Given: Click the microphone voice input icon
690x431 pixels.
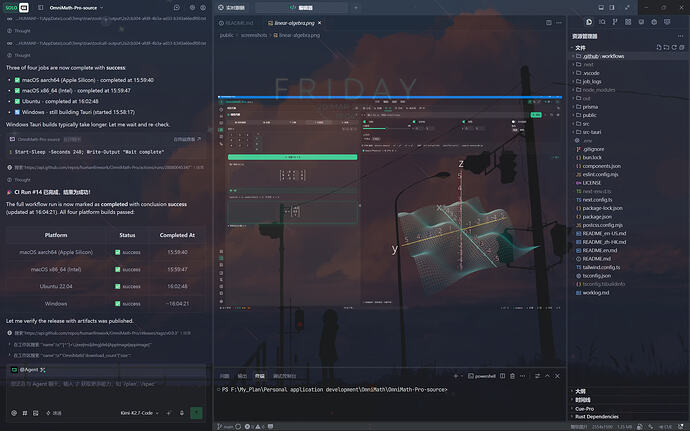Looking at the screenshot, I should pos(182,413).
